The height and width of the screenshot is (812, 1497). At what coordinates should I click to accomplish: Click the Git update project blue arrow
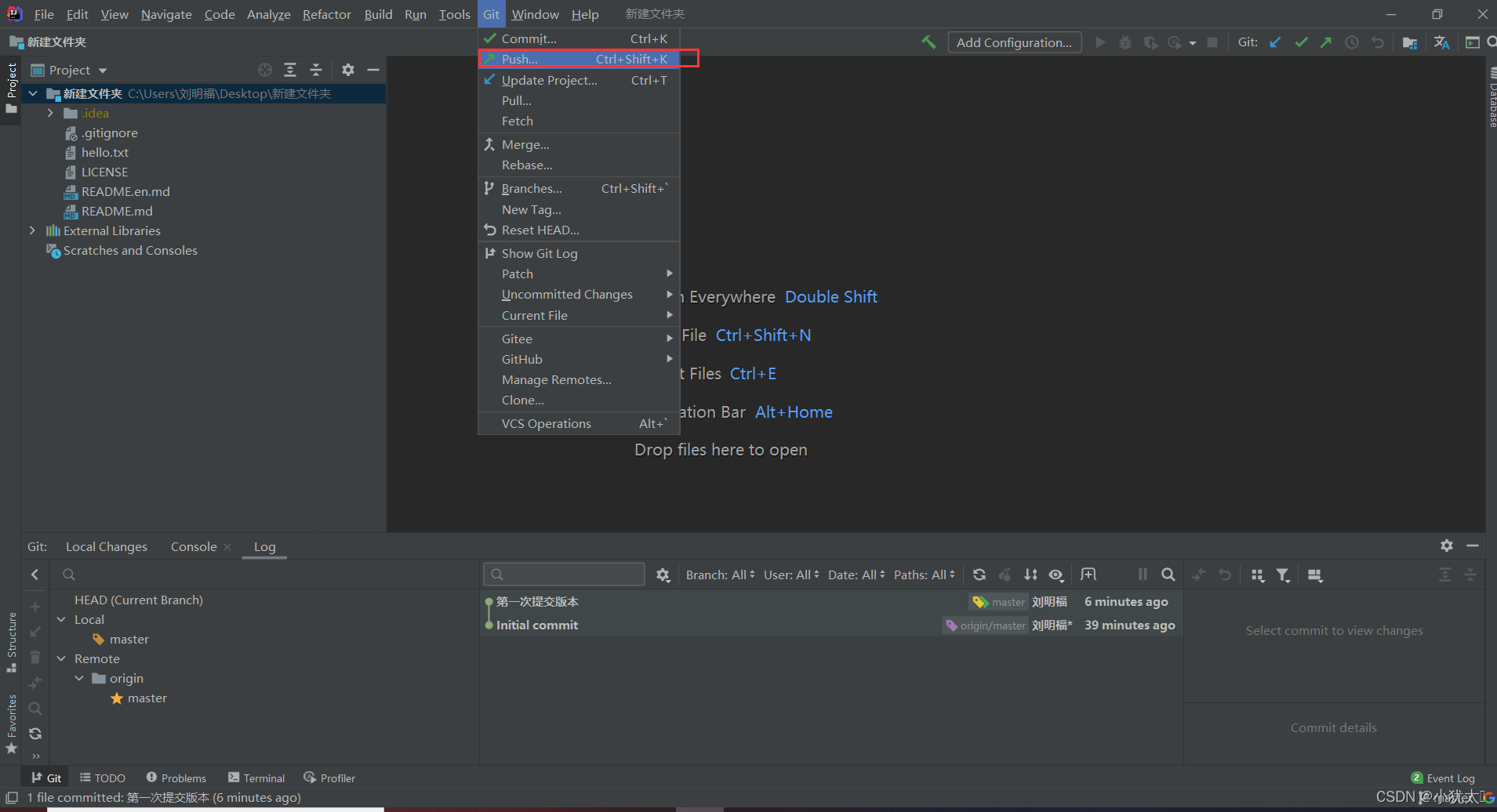click(x=1276, y=42)
